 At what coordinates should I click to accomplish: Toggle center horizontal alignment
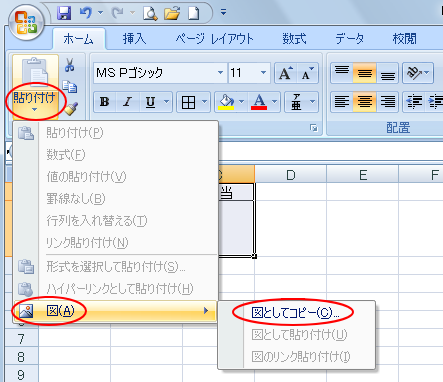[x=365, y=102]
